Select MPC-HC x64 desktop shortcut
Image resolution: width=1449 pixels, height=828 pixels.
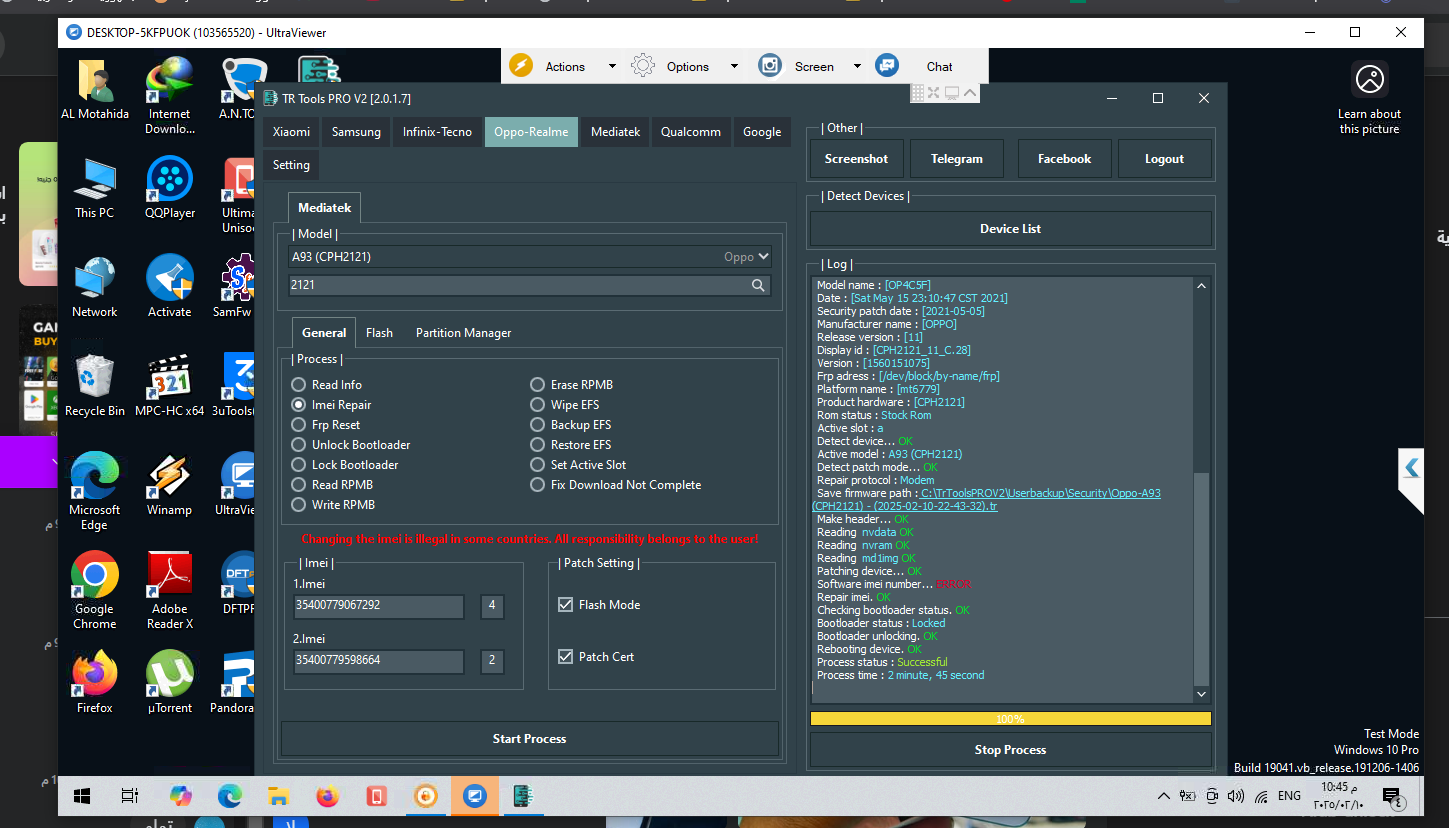click(170, 386)
